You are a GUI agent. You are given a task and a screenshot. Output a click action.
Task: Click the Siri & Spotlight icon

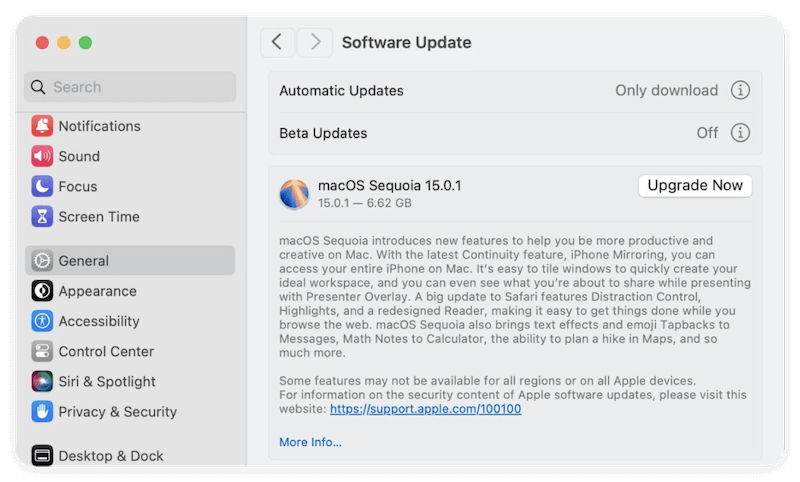point(42,381)
